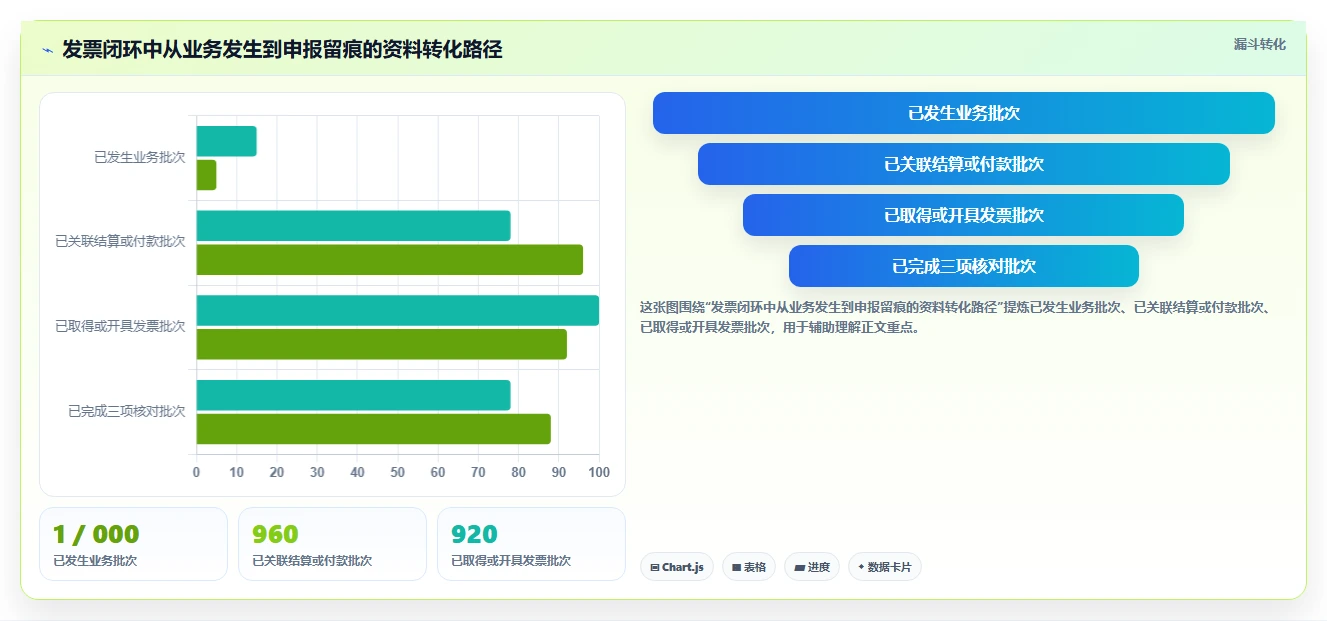Click the pulse icon beside the chart title
The width and height of the screenshot is (1327, 621).
(x=47, y=49)
